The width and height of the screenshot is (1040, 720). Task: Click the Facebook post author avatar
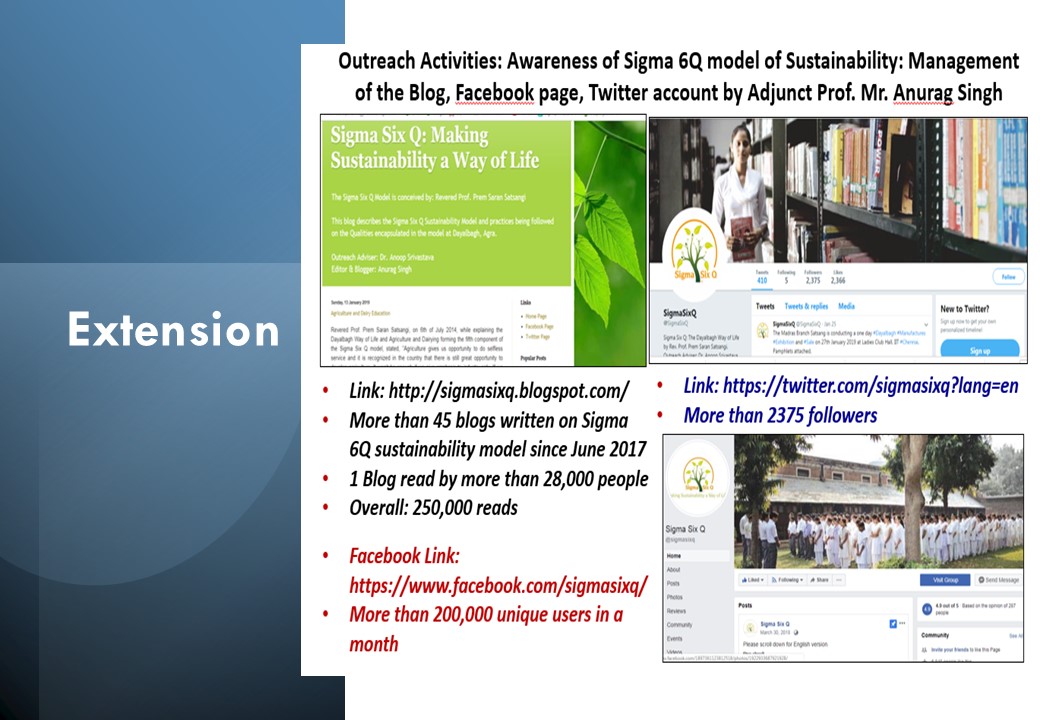[x=750, y=627]
